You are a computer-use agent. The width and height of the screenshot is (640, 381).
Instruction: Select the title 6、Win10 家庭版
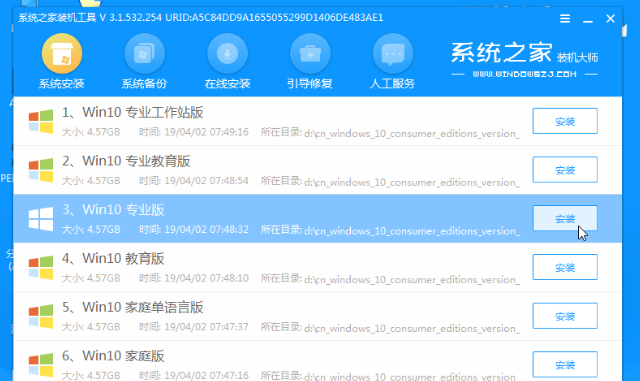[x=113, y=356]
